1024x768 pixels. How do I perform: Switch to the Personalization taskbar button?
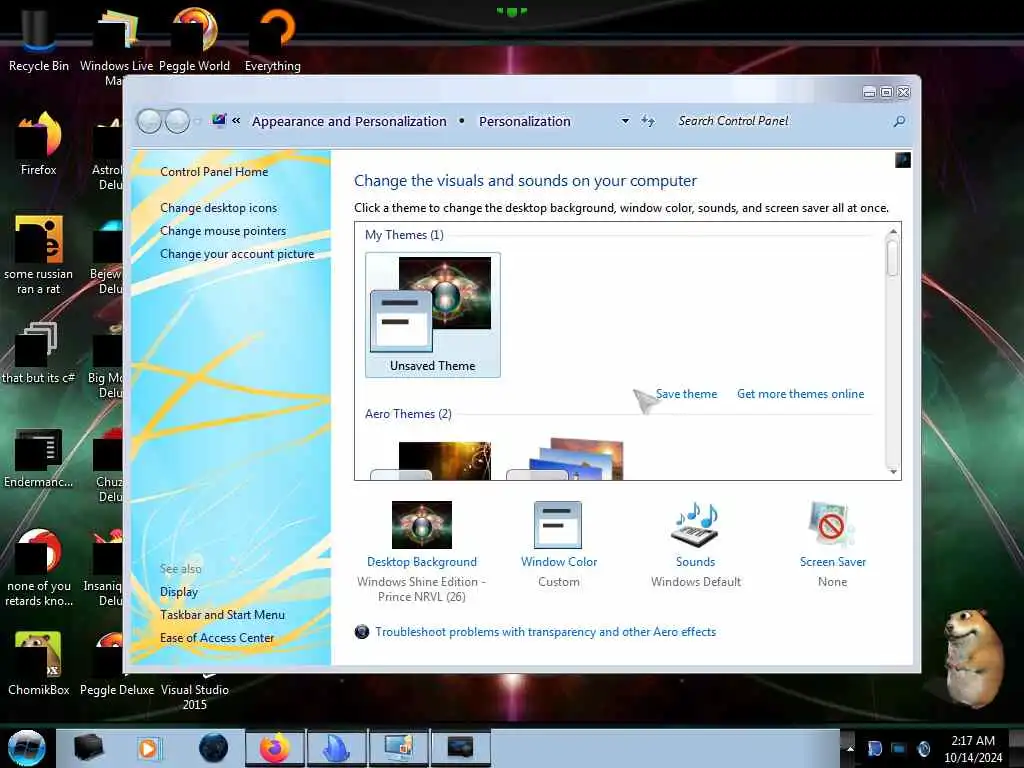pos(399,748)
